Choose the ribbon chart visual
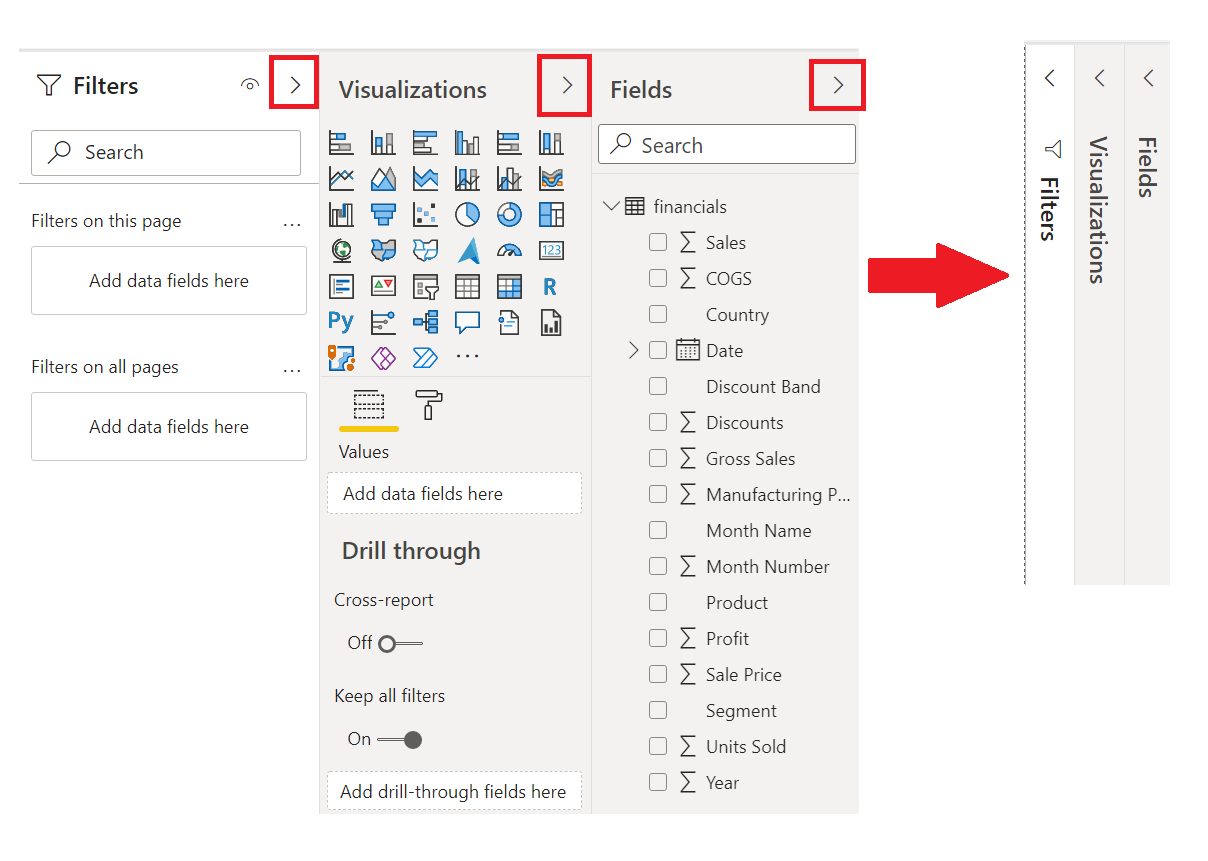The height and width of the screenshot is (861, 1208). tap(551, 179)
